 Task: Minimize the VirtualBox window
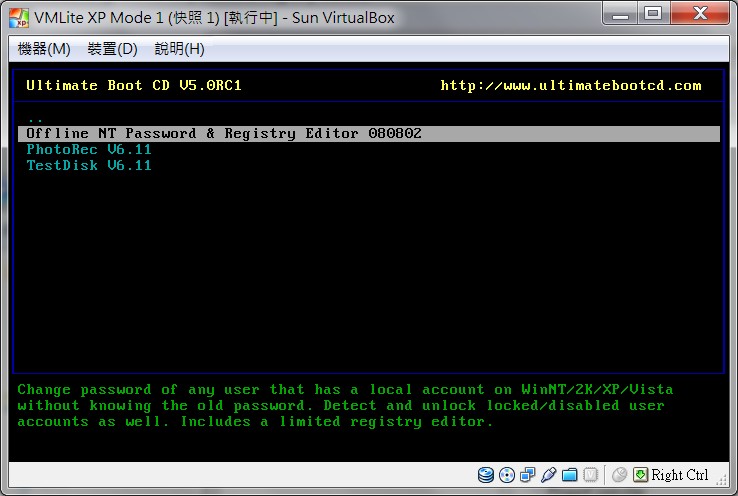click(x=620, y=14)
